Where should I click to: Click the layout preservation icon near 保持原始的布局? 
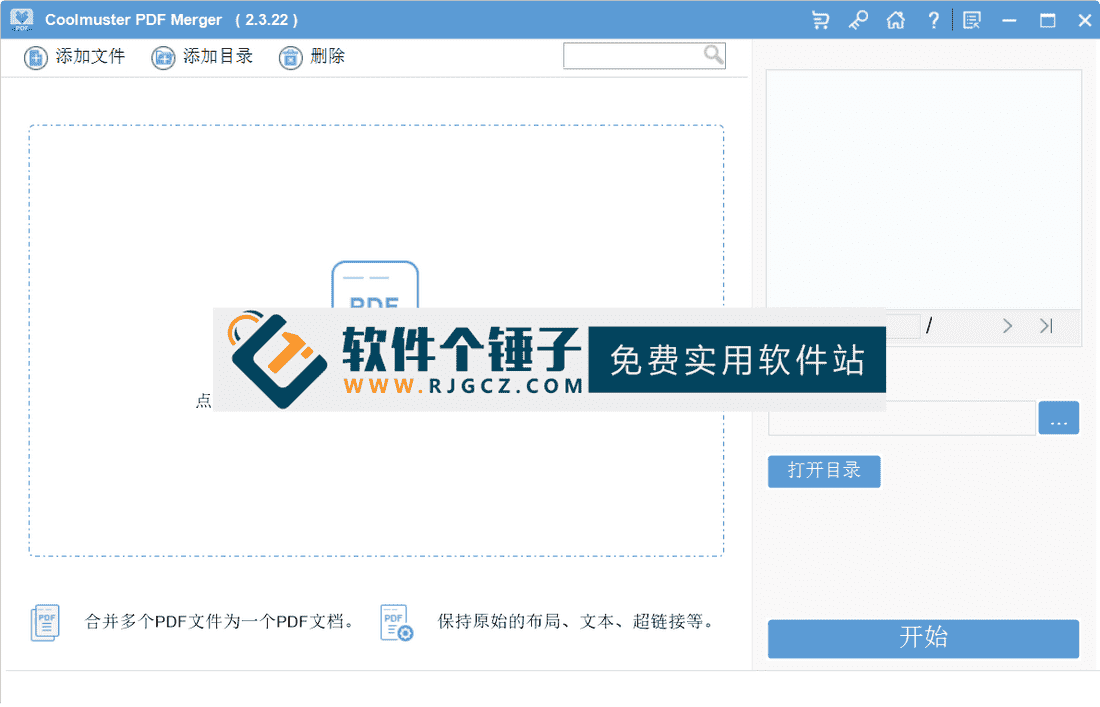point(395,621)
